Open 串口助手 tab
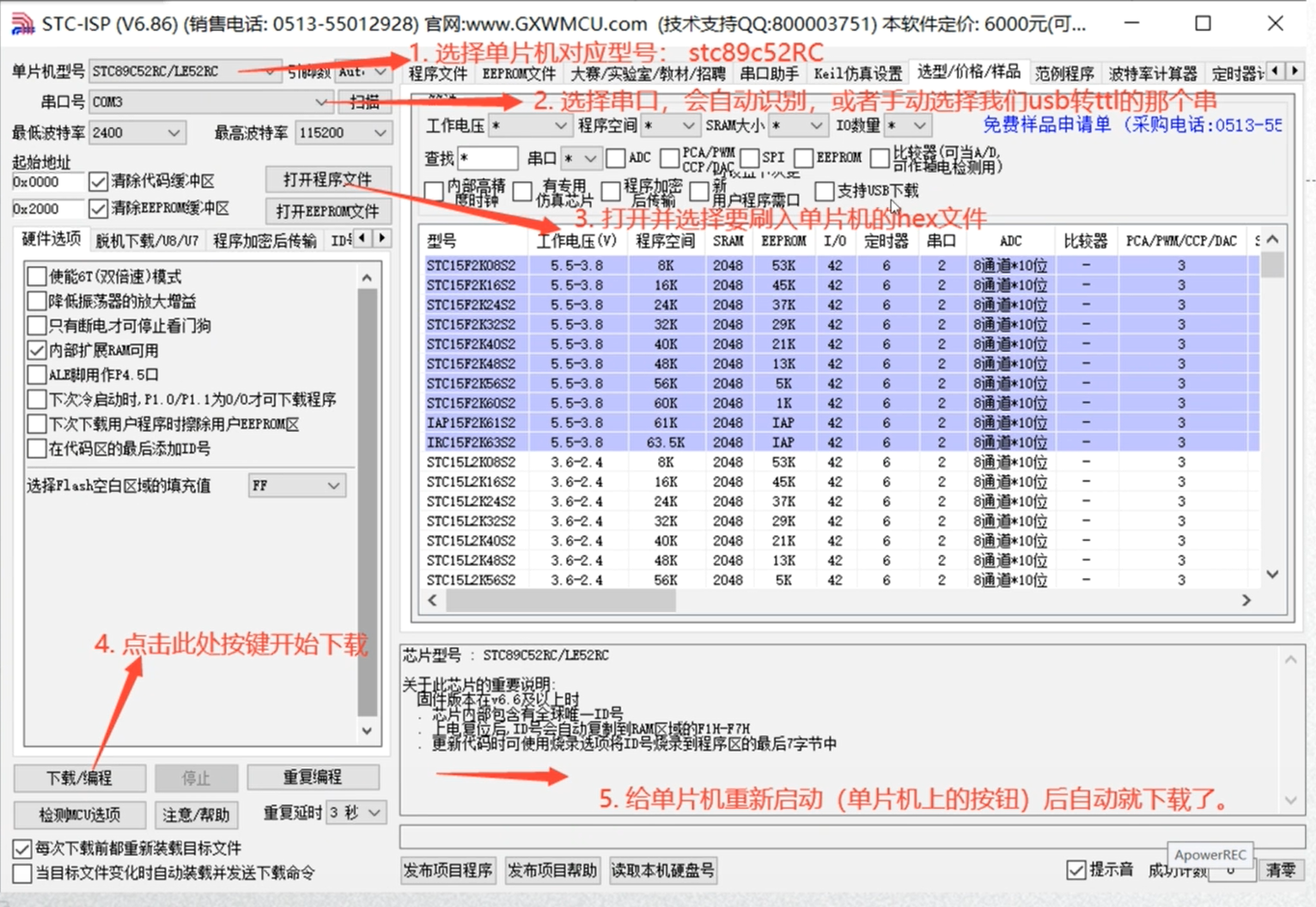 click(x=770, y=74)
